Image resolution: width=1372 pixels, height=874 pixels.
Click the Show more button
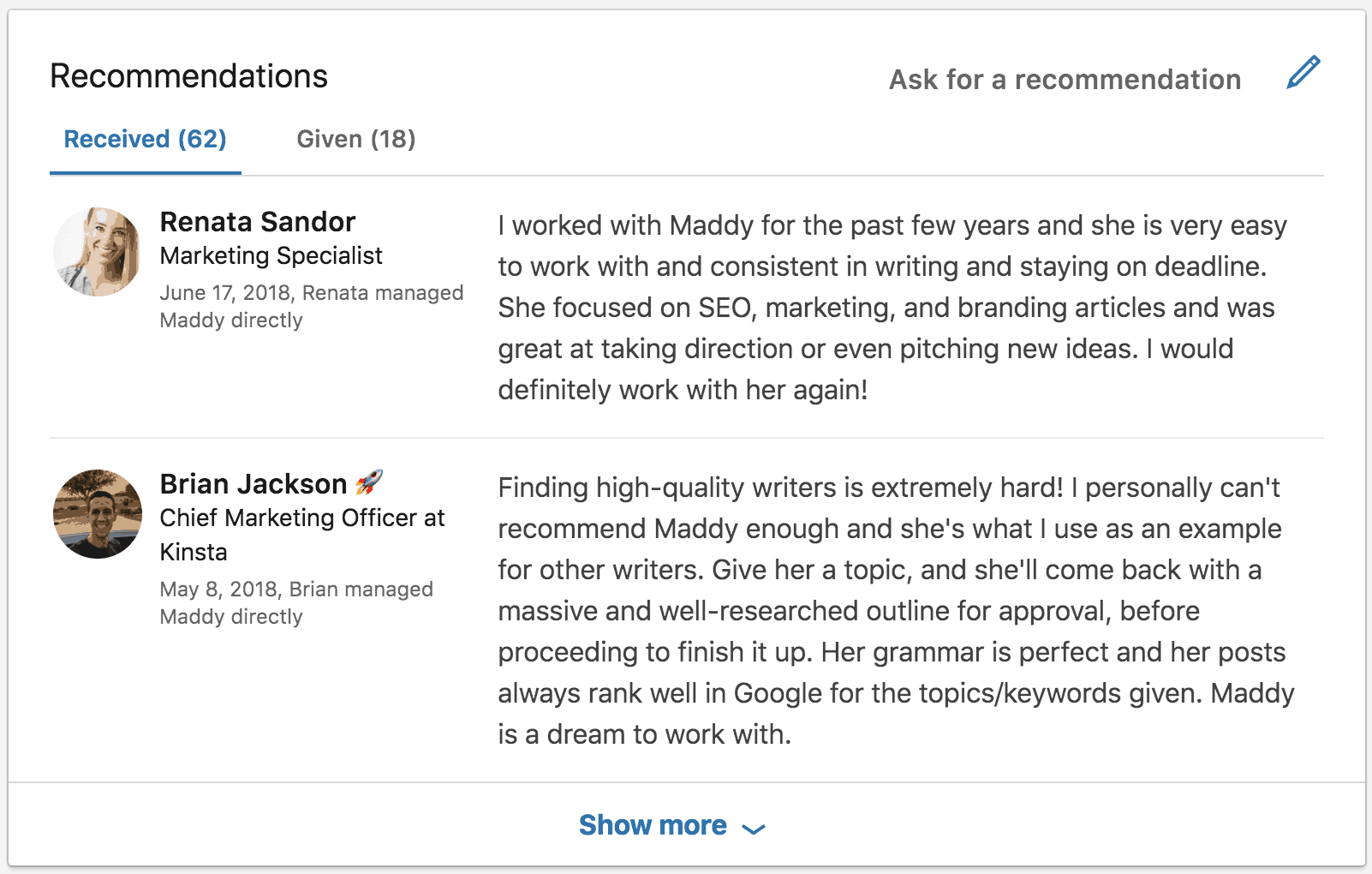click(x=653, y=825)
